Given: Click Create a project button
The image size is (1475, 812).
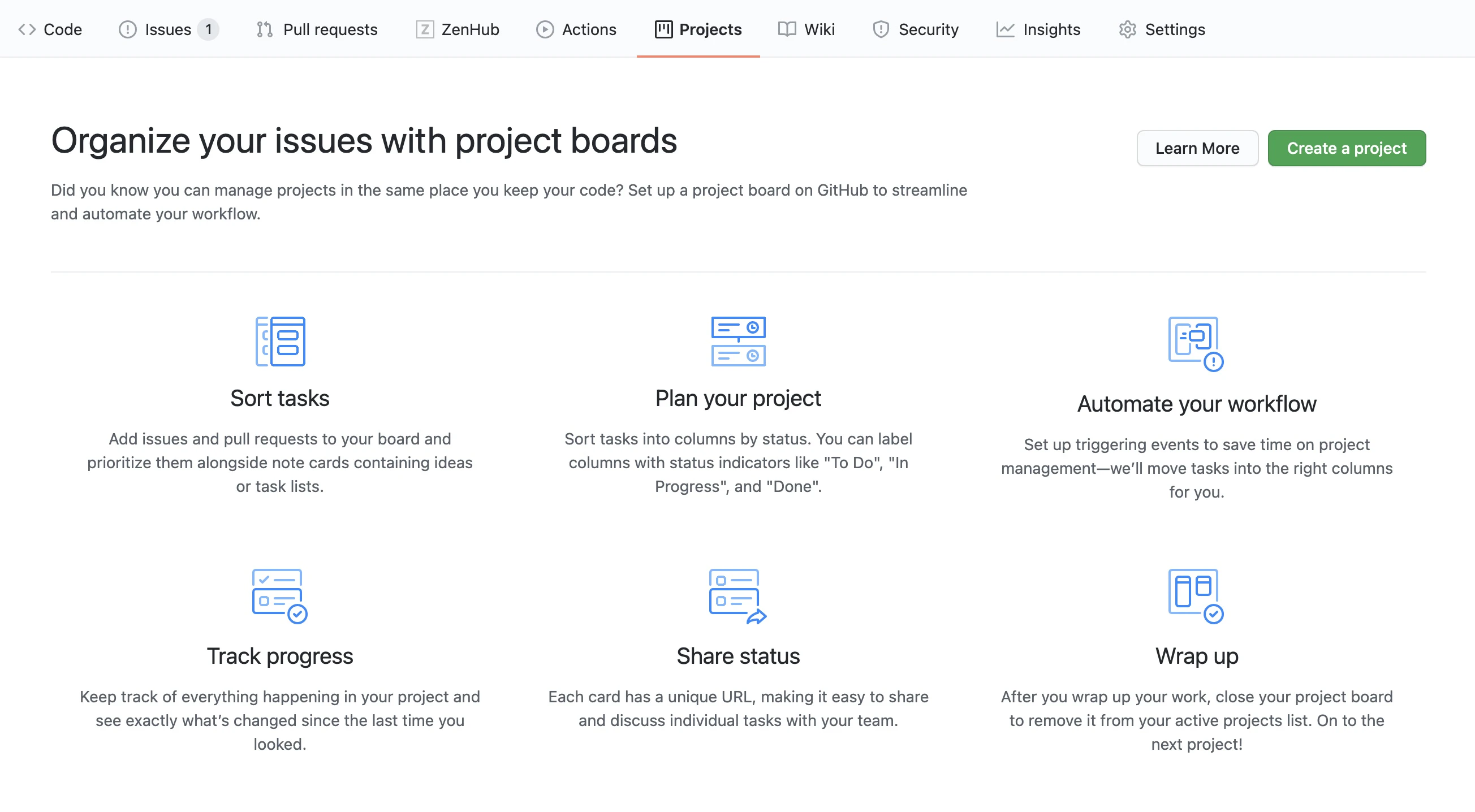Looking at the screenshot, I should [1347, 148].
